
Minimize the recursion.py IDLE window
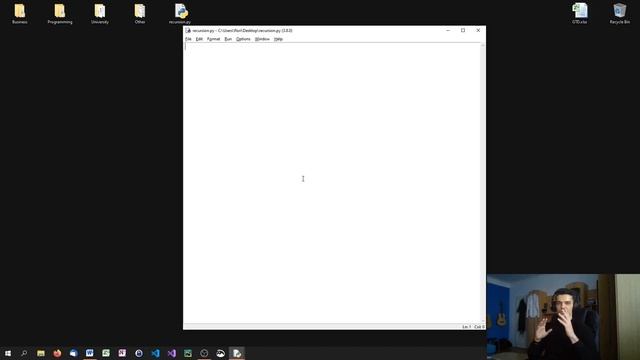[448, 31]
